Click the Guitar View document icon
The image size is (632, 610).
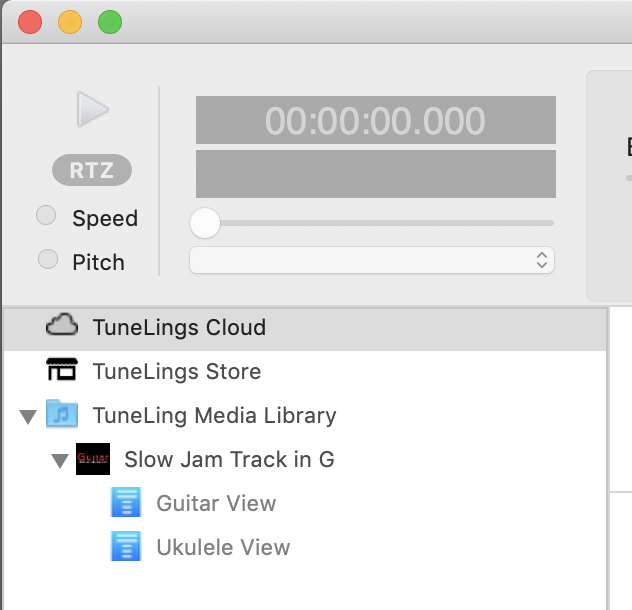click(126, 502)
